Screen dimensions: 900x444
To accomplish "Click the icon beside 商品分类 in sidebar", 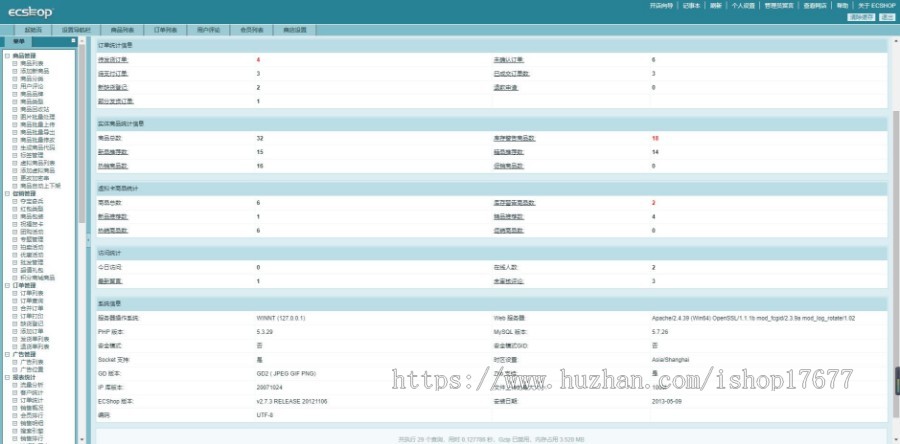I will (15, 79).
